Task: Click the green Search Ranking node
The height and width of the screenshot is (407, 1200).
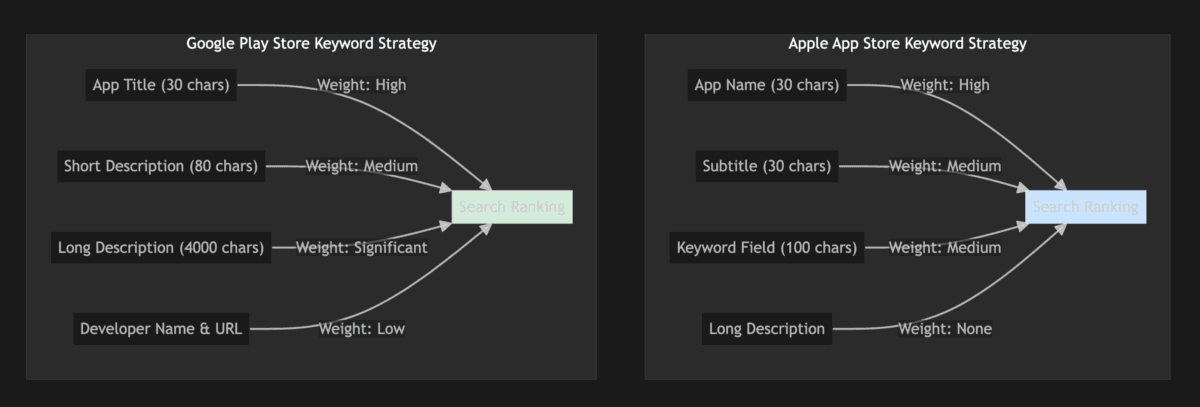Action: pos(512,207)
